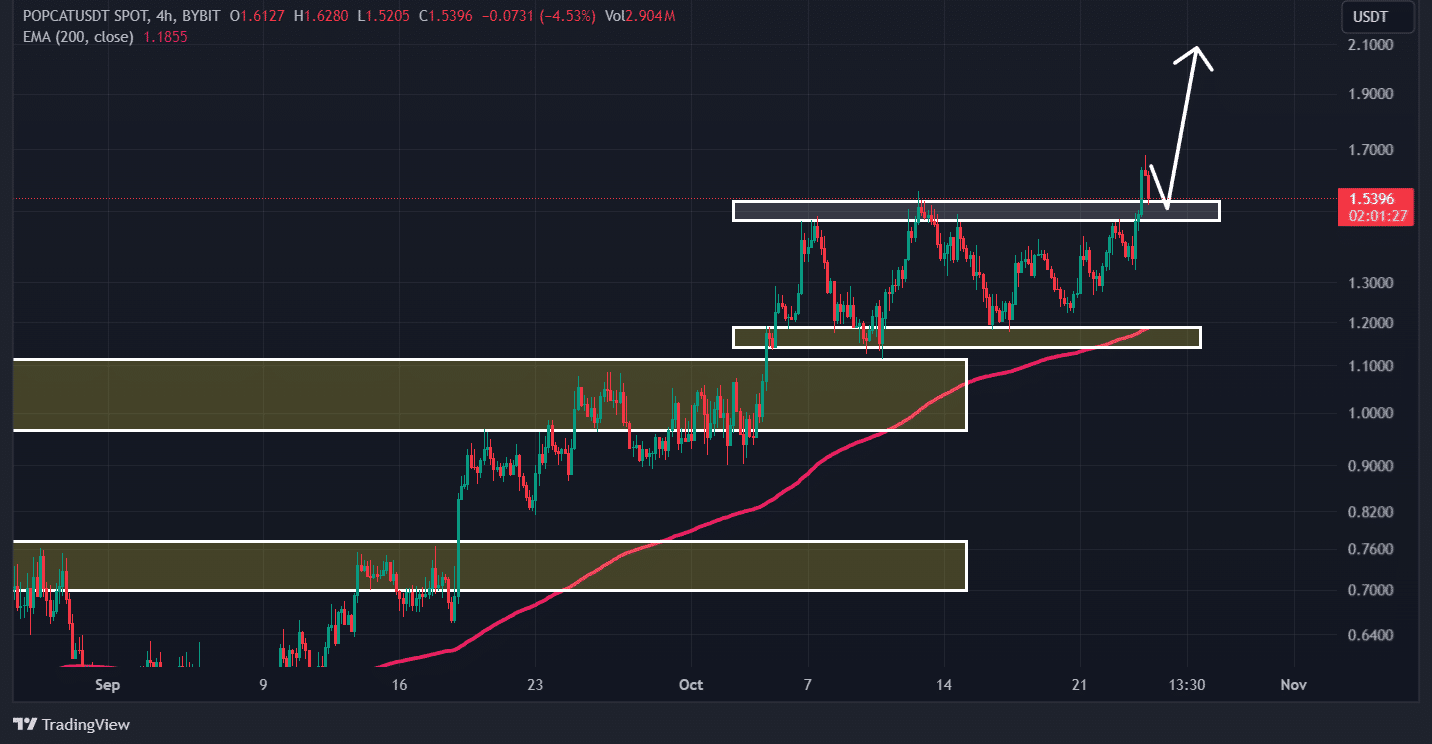Click the Vol 2.904M volume readout
This screenshot has height=744, width=1432.
pos(640,17)
